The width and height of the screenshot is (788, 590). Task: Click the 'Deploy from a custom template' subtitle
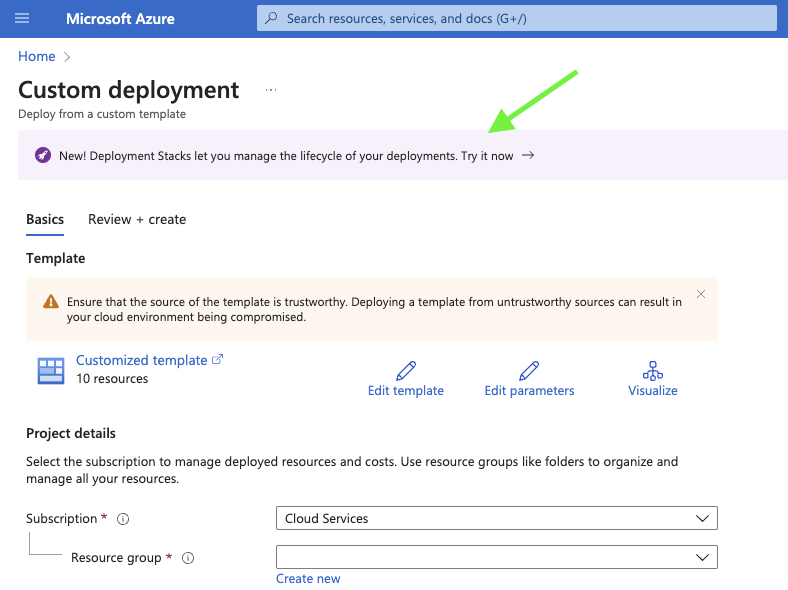tap(102, 114)
